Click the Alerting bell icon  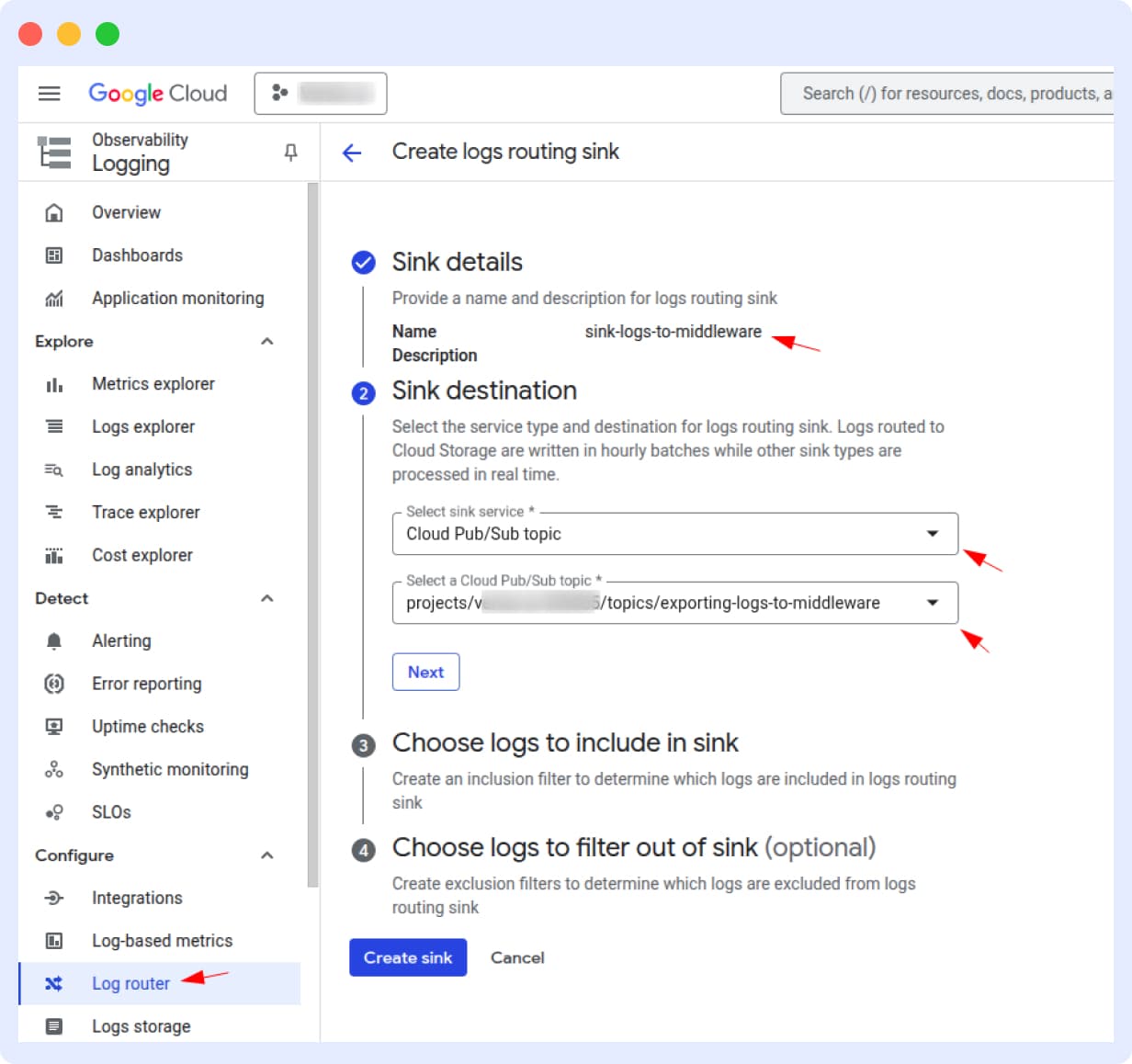pyautogui.click(x=54, y=641)
